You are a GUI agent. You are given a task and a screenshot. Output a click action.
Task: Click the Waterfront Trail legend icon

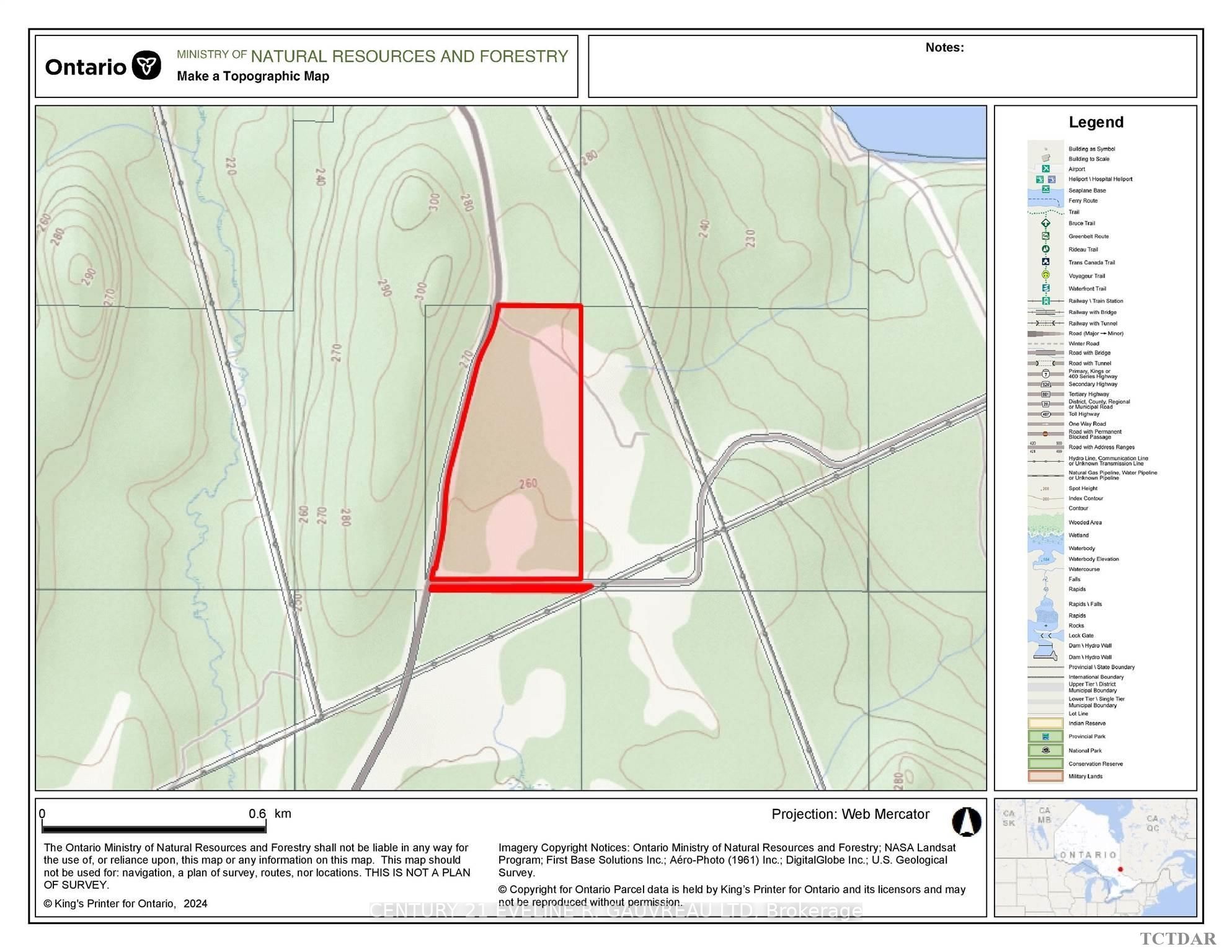[1045, 288]
